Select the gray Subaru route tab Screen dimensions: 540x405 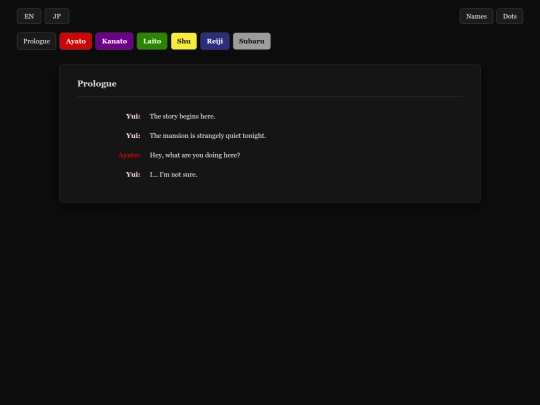[x=252, y=41]
